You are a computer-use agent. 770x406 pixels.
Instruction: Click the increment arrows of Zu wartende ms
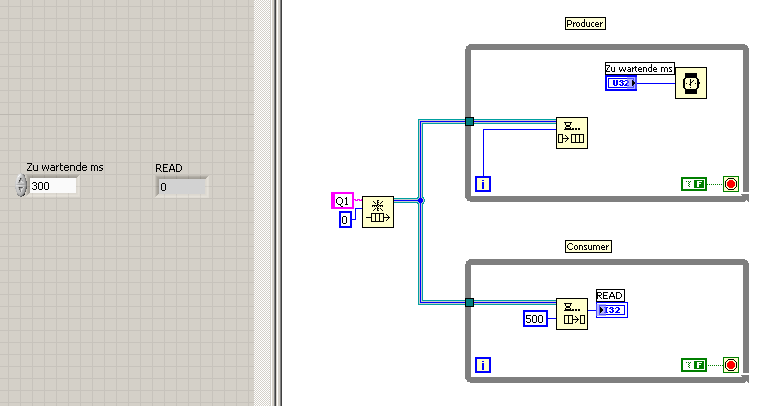21,186
